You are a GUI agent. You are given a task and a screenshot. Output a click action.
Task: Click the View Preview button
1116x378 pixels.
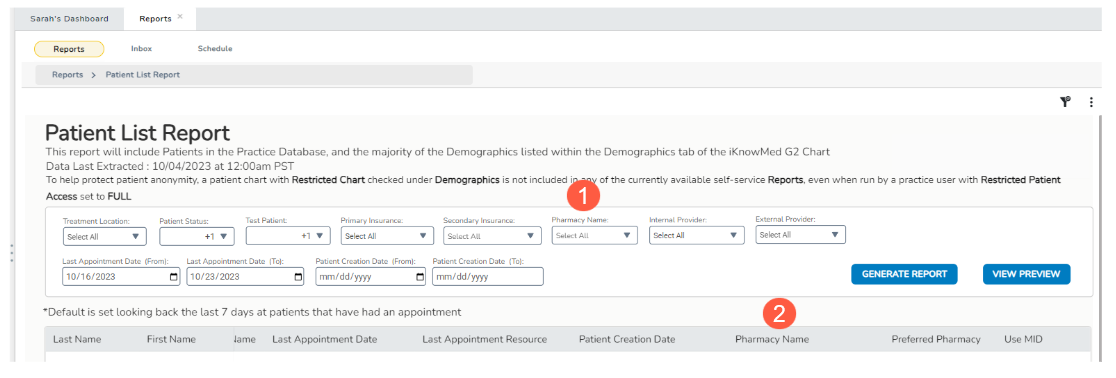click(x=1026, y=274)
